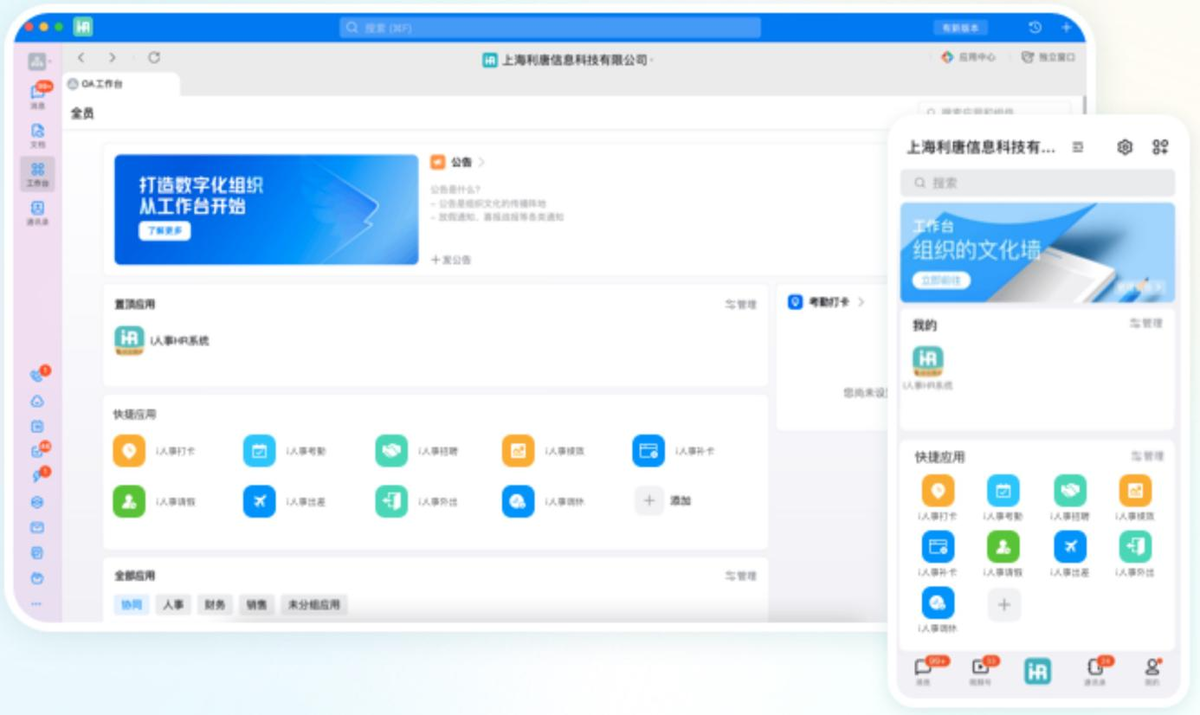Open i人事考勤 in the desktop quick apps
1200x715 pixels.
tap(259, 451)
